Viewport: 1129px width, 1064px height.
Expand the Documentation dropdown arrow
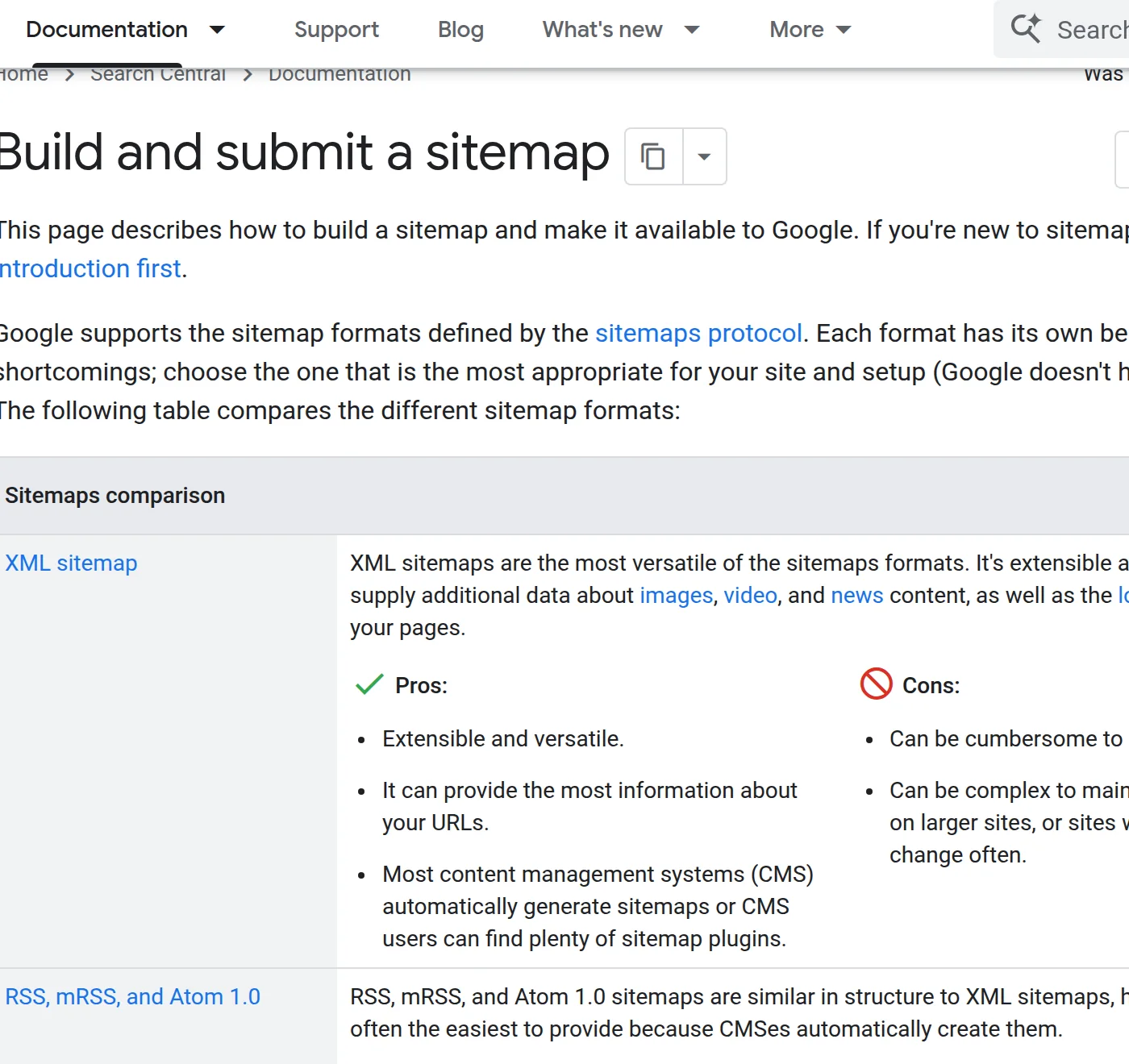217,30
